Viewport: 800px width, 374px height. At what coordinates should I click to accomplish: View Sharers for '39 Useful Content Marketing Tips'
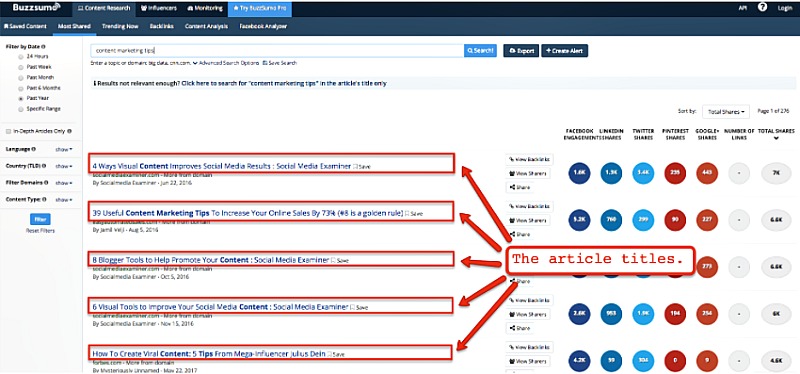click(x=528, y=220)
